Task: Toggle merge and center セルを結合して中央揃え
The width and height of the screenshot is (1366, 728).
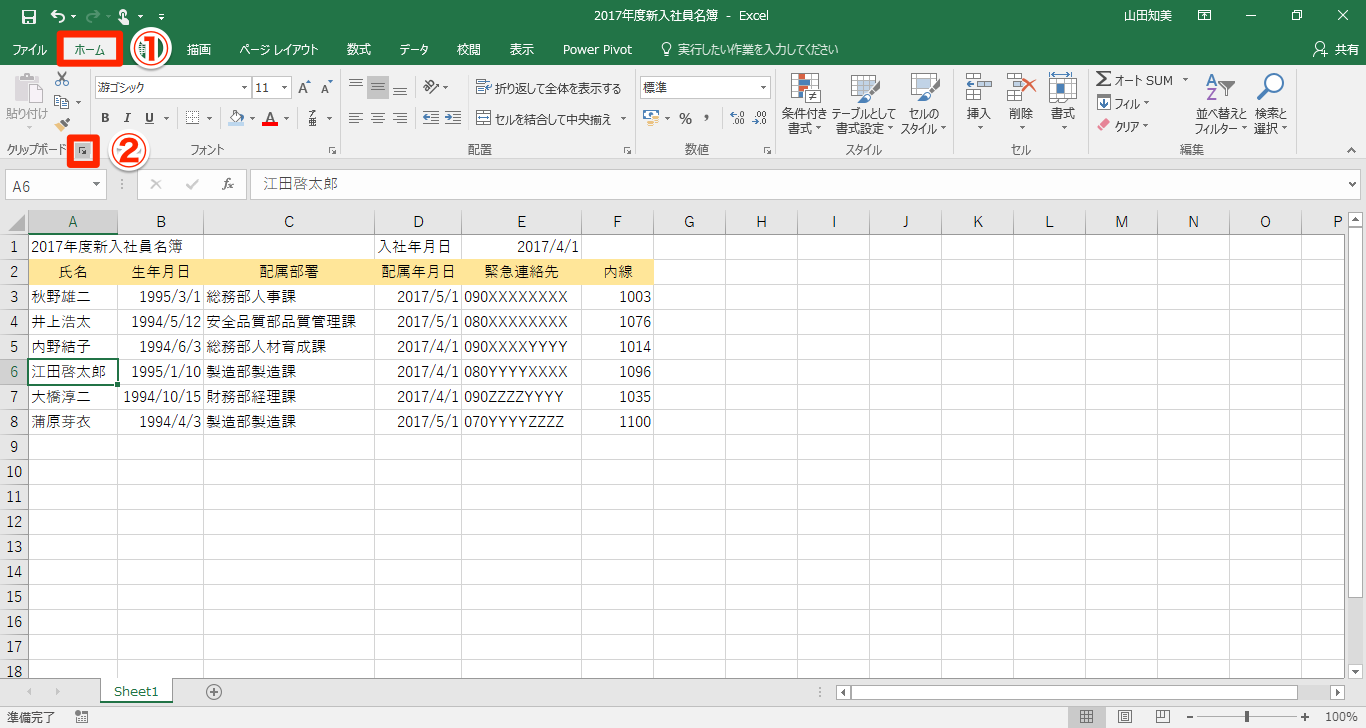Action: coord(543,119)
